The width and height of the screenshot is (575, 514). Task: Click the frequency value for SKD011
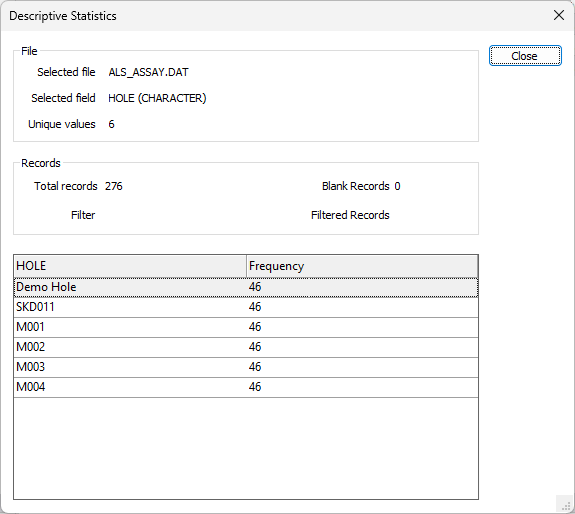click(x=255, y=307)
